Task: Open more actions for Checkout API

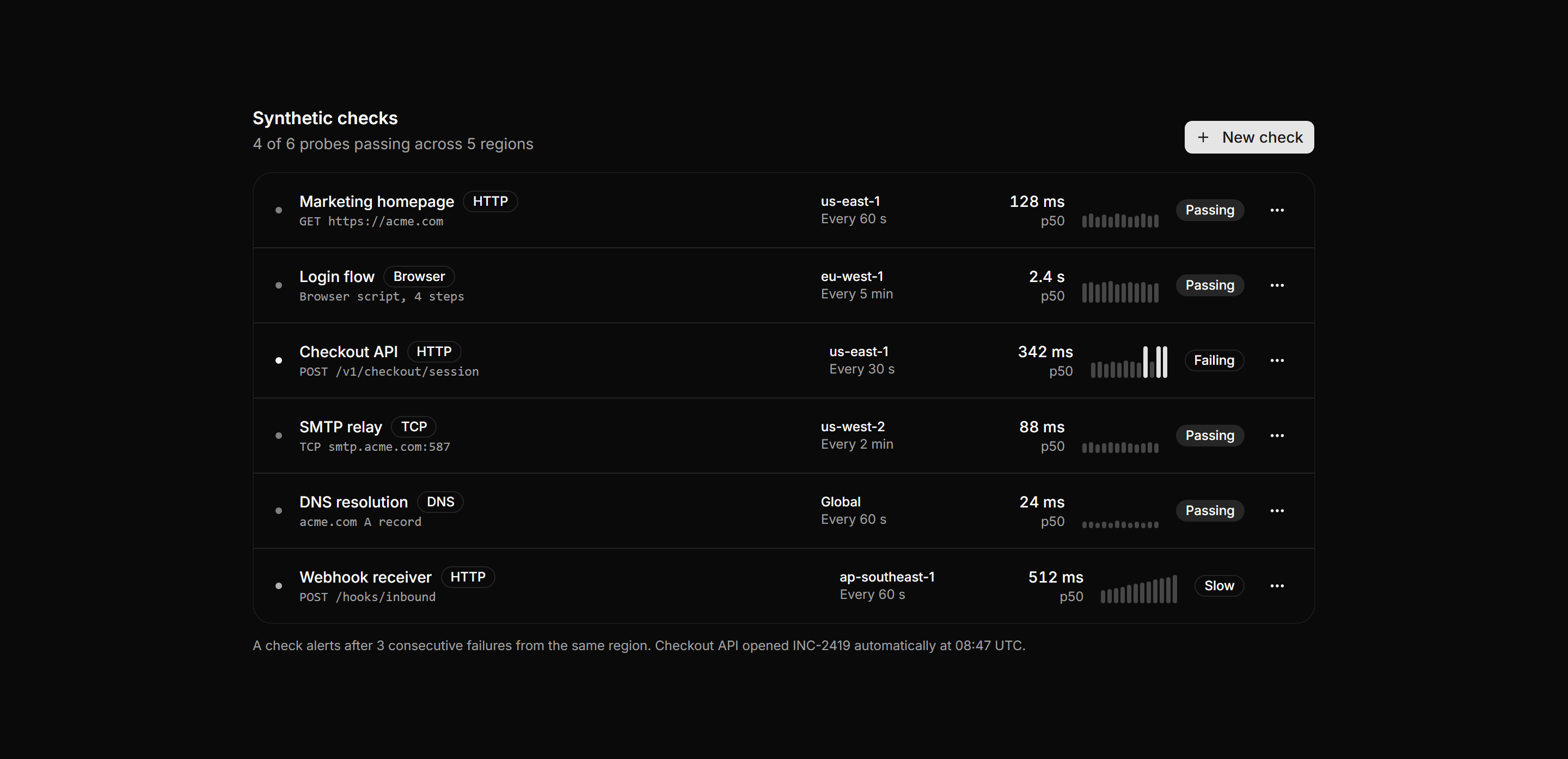Action: click(x=1277, y=360)
